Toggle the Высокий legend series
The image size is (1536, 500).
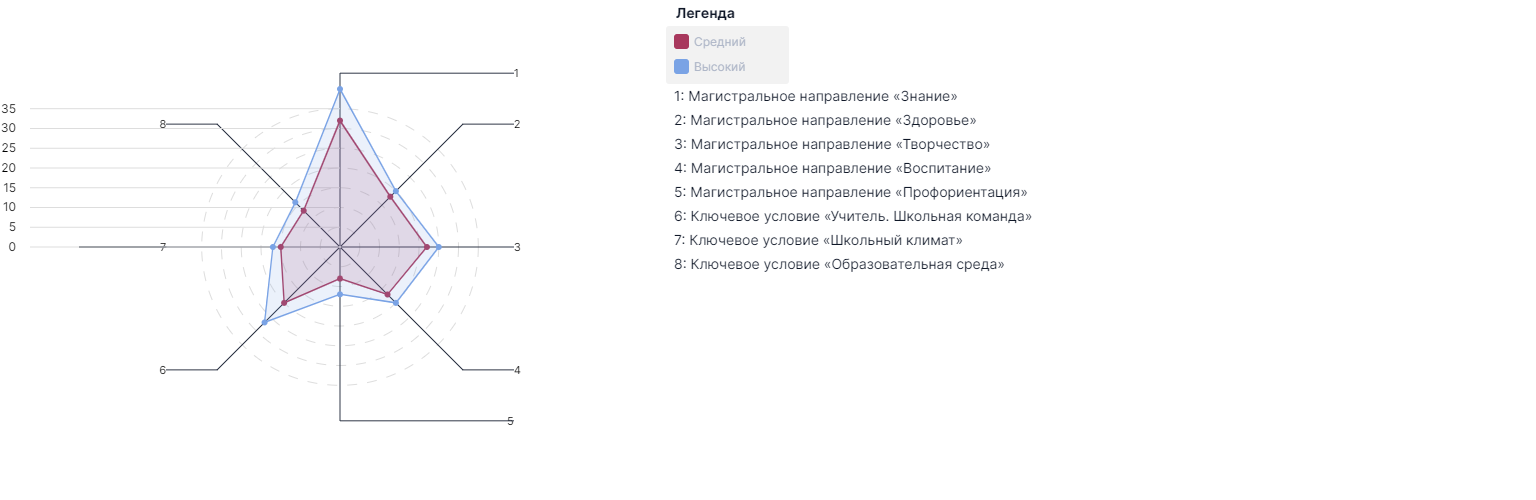[x=710, y=67]
